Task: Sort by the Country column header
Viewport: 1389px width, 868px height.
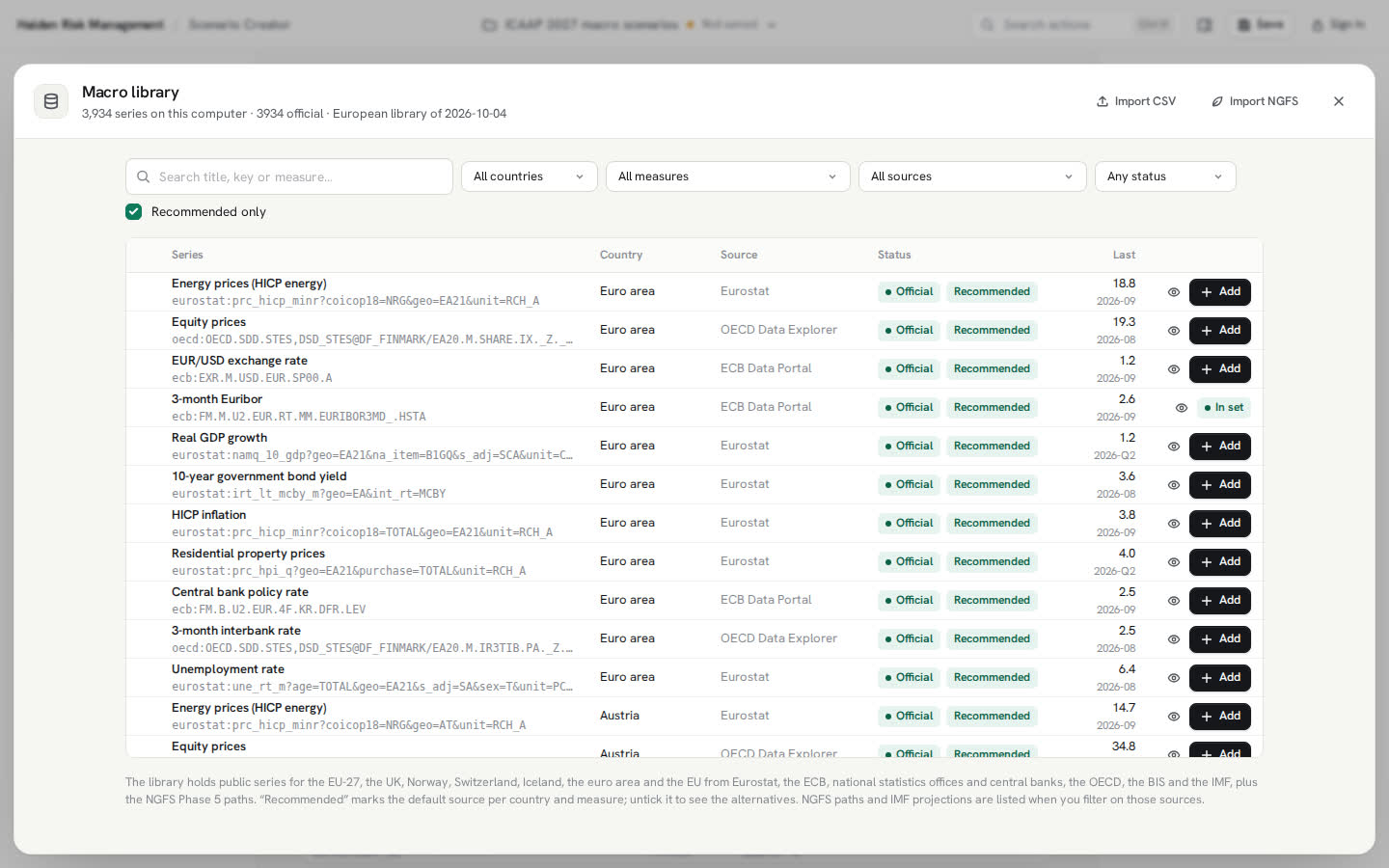Action: pyautogui.click(x=621, y=256)
